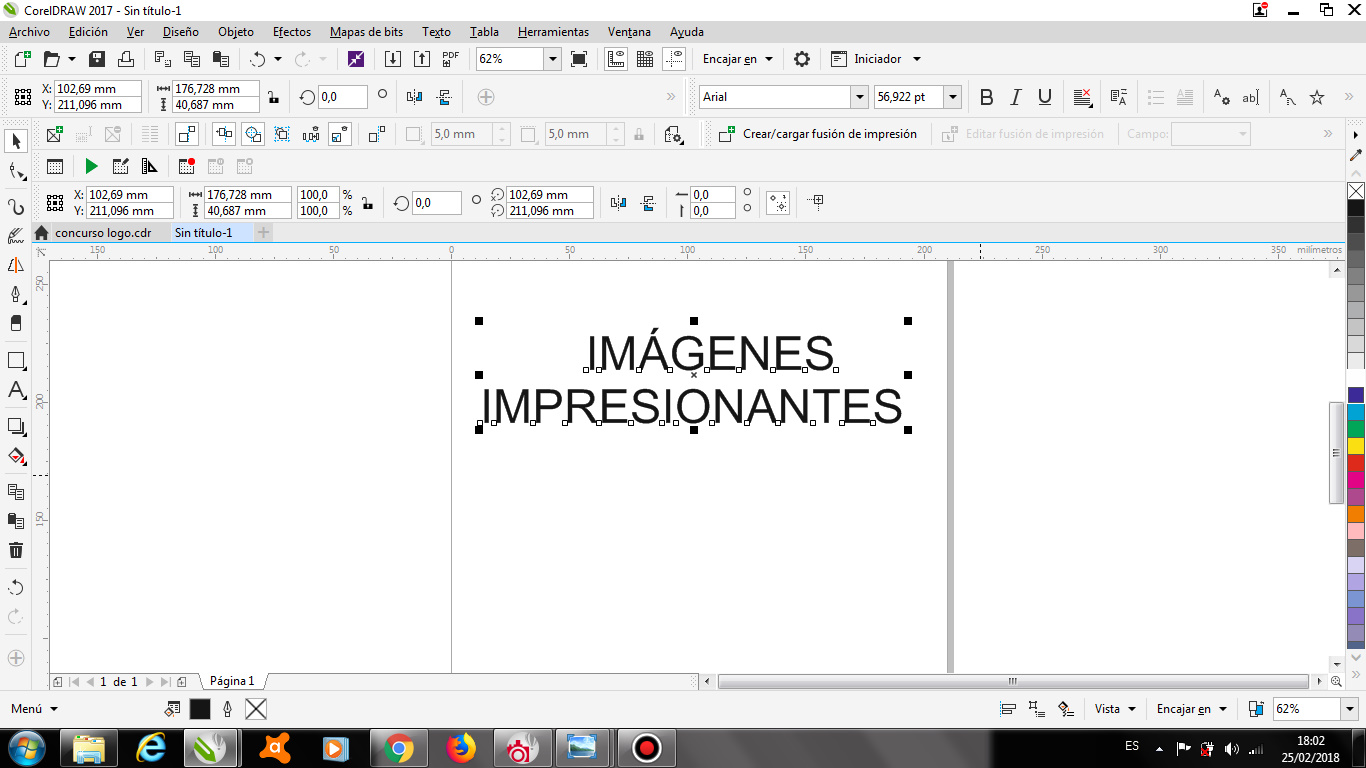This screenshot has height=768, width=1366.
Task: Click the Arial font name field
Action: tap(774, 97)
